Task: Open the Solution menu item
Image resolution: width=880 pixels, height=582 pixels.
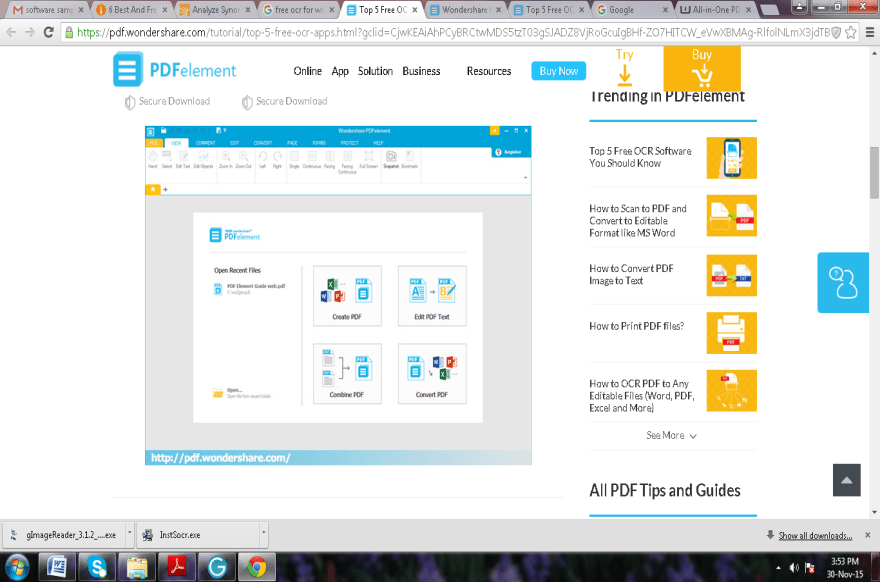Action: pos(375,71)
